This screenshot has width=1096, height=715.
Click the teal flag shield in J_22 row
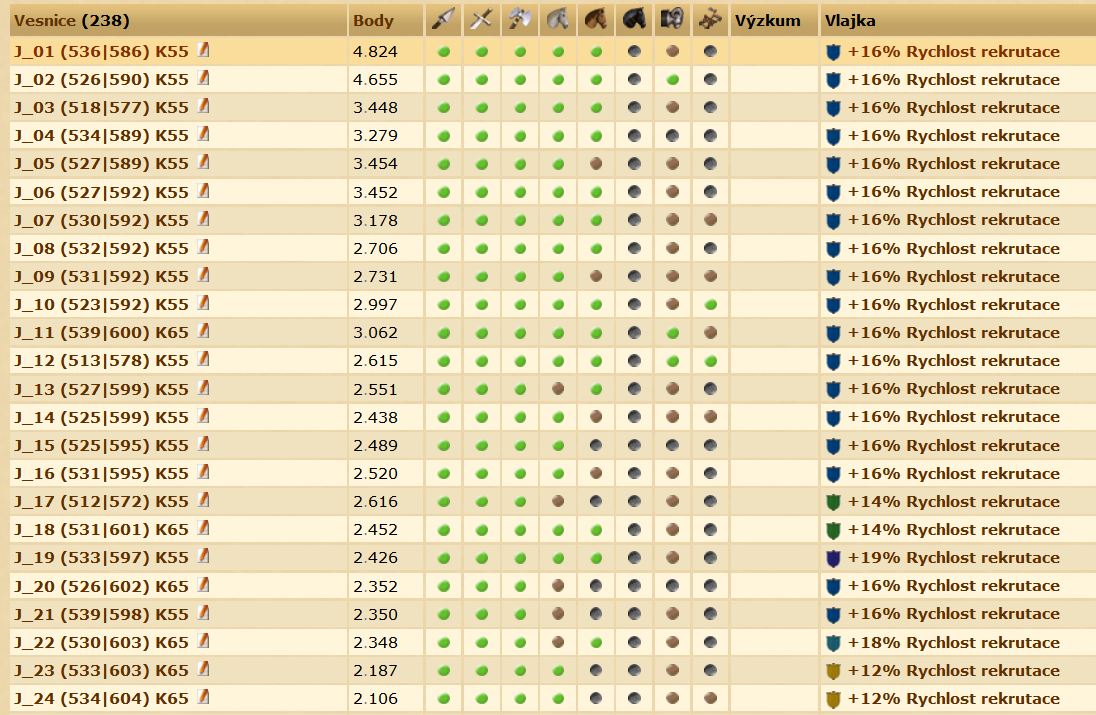[832, 642]
